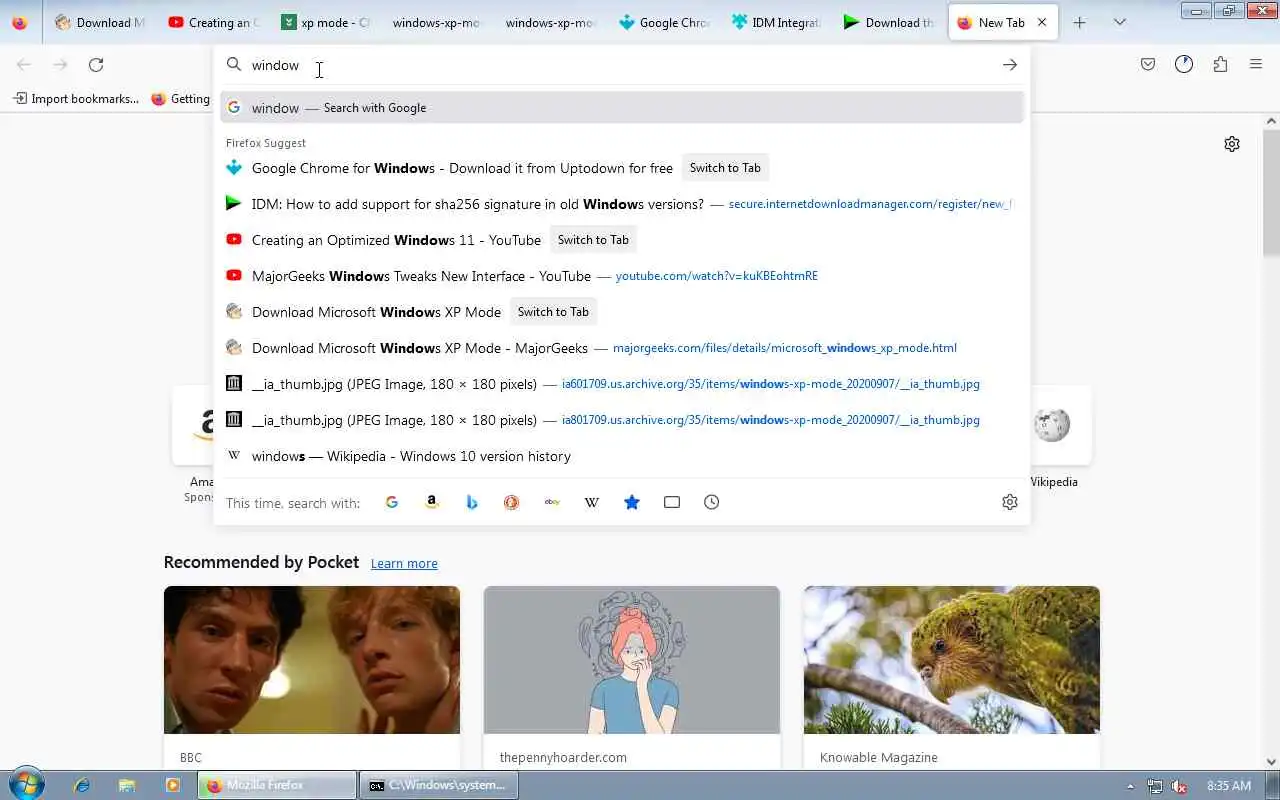Go forward one page
This screenshot has width=1280, height=800.
[x=60, y=65]
